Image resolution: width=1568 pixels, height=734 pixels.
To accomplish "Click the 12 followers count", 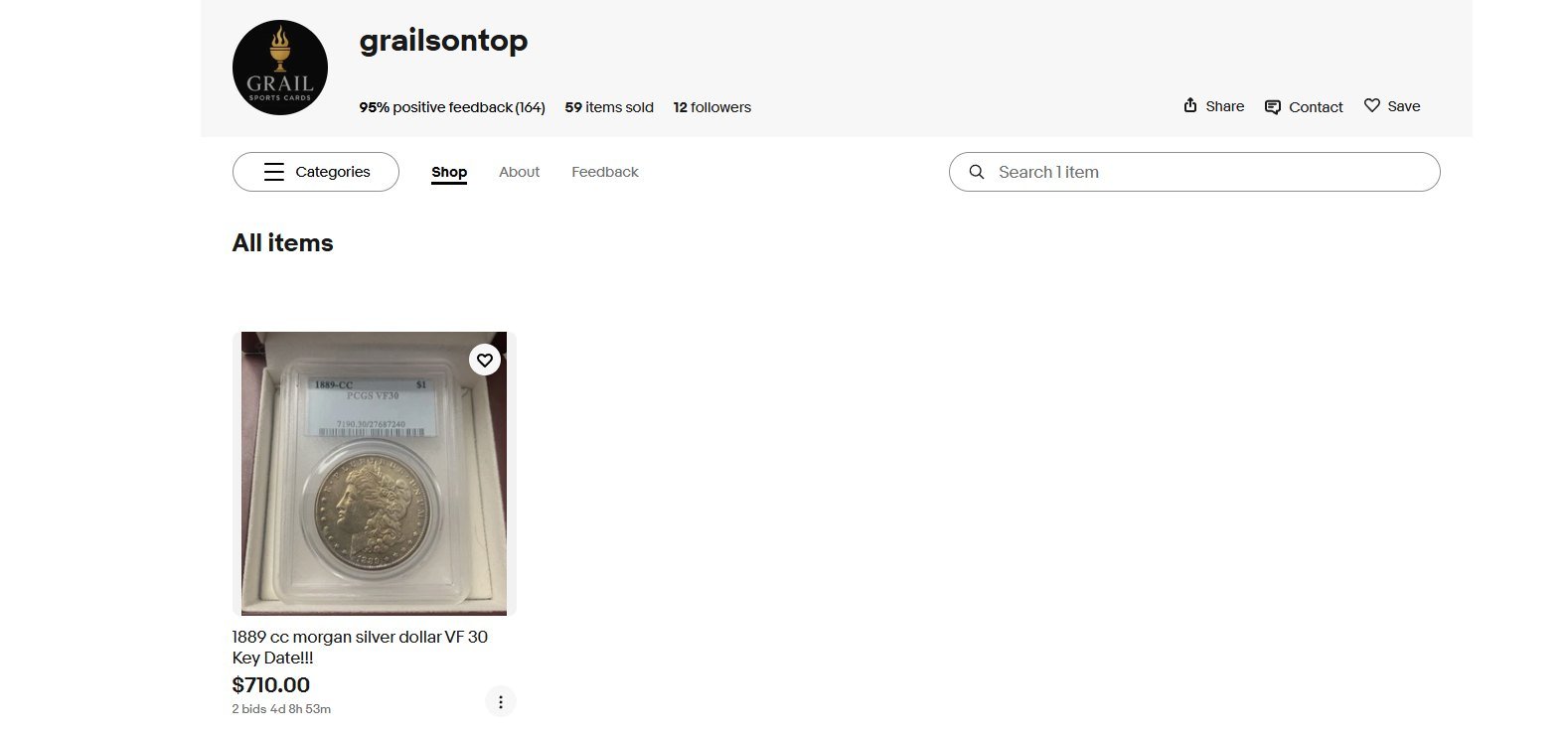I will pos(712,107).
